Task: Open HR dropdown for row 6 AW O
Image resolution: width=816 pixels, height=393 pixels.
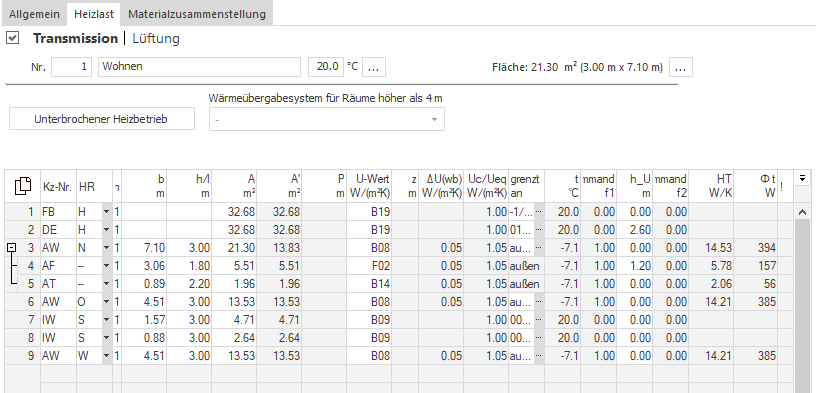Action: click(107, 302)
